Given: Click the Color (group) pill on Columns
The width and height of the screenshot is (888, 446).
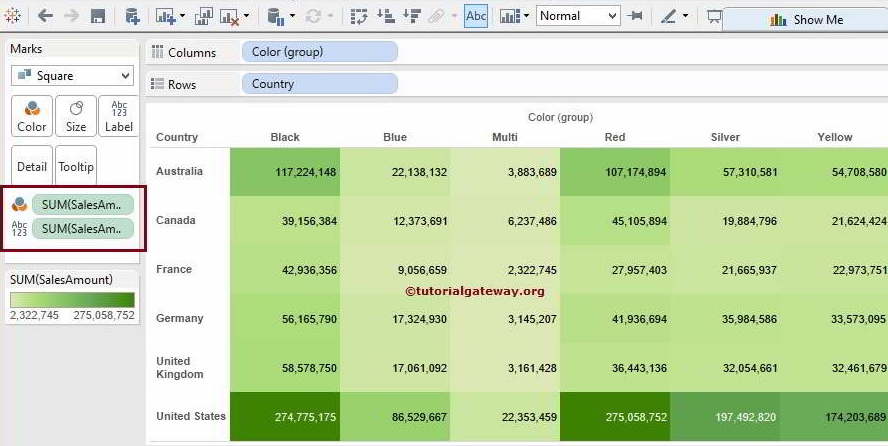Looking at the screenshot, I should click(320, 52).
